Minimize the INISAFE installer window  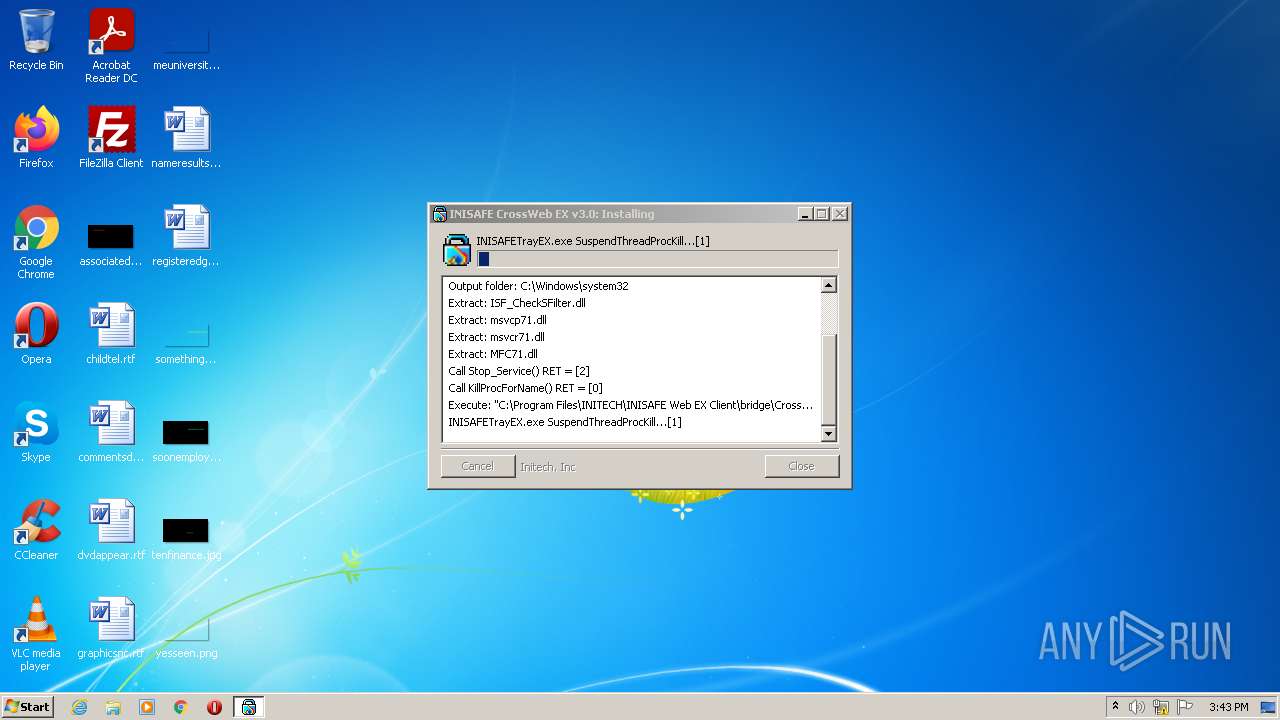coord(805,214)
